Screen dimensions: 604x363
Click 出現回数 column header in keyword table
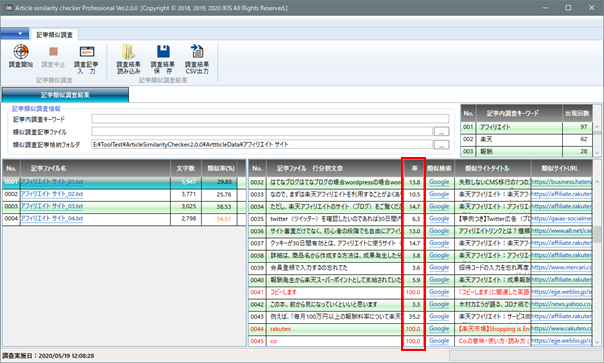(577, 113)
